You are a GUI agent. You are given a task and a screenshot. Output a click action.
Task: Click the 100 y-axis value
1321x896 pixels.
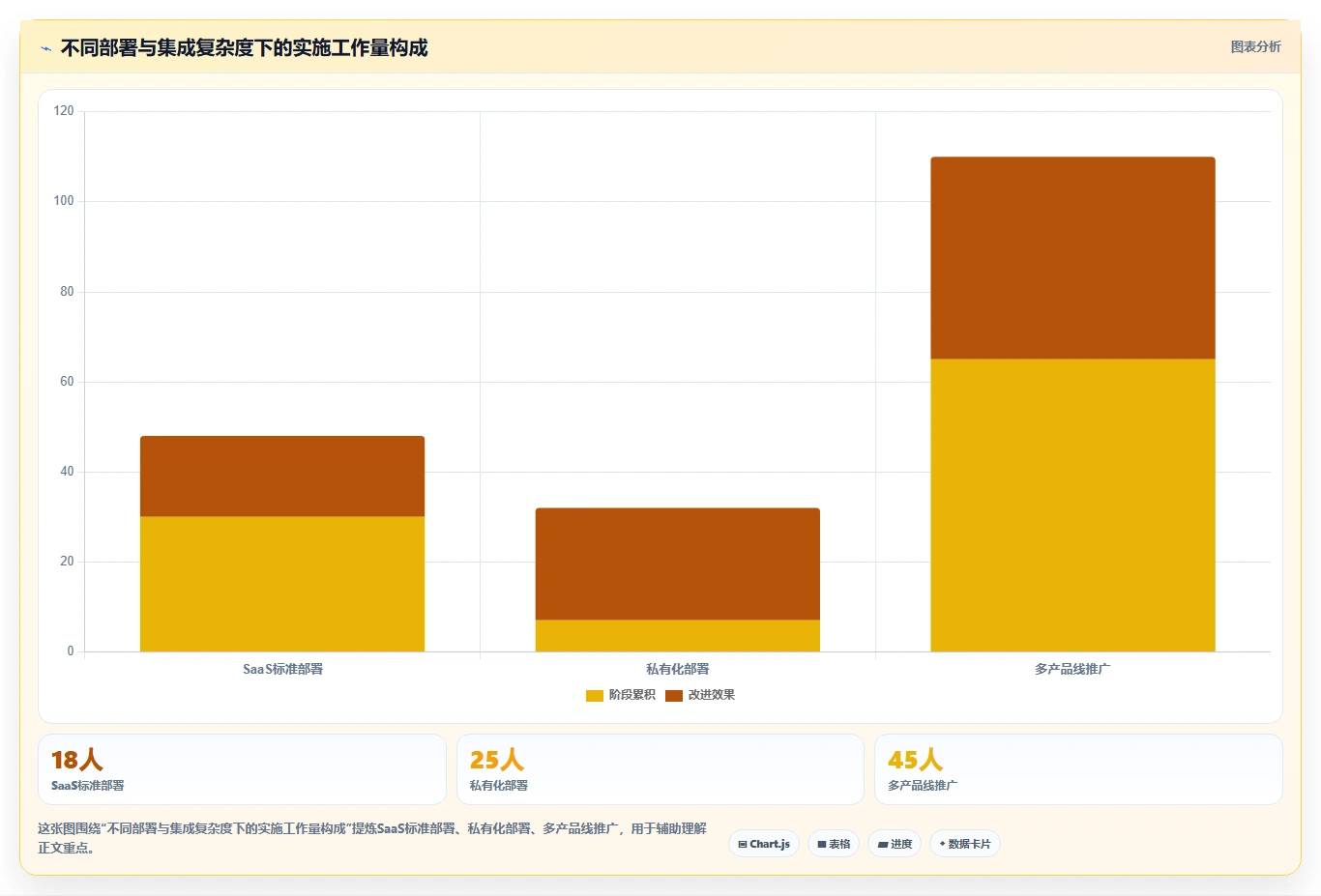[64, 201]
